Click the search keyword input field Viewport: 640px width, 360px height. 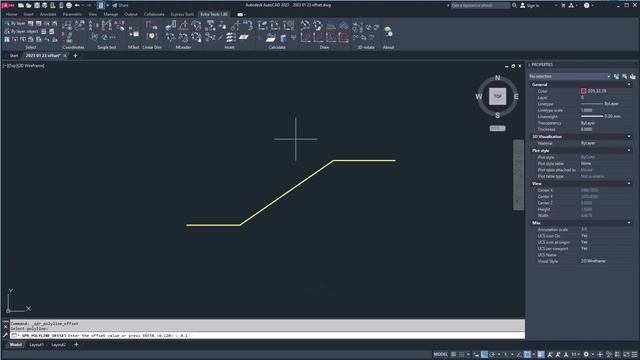click(480, 5)
